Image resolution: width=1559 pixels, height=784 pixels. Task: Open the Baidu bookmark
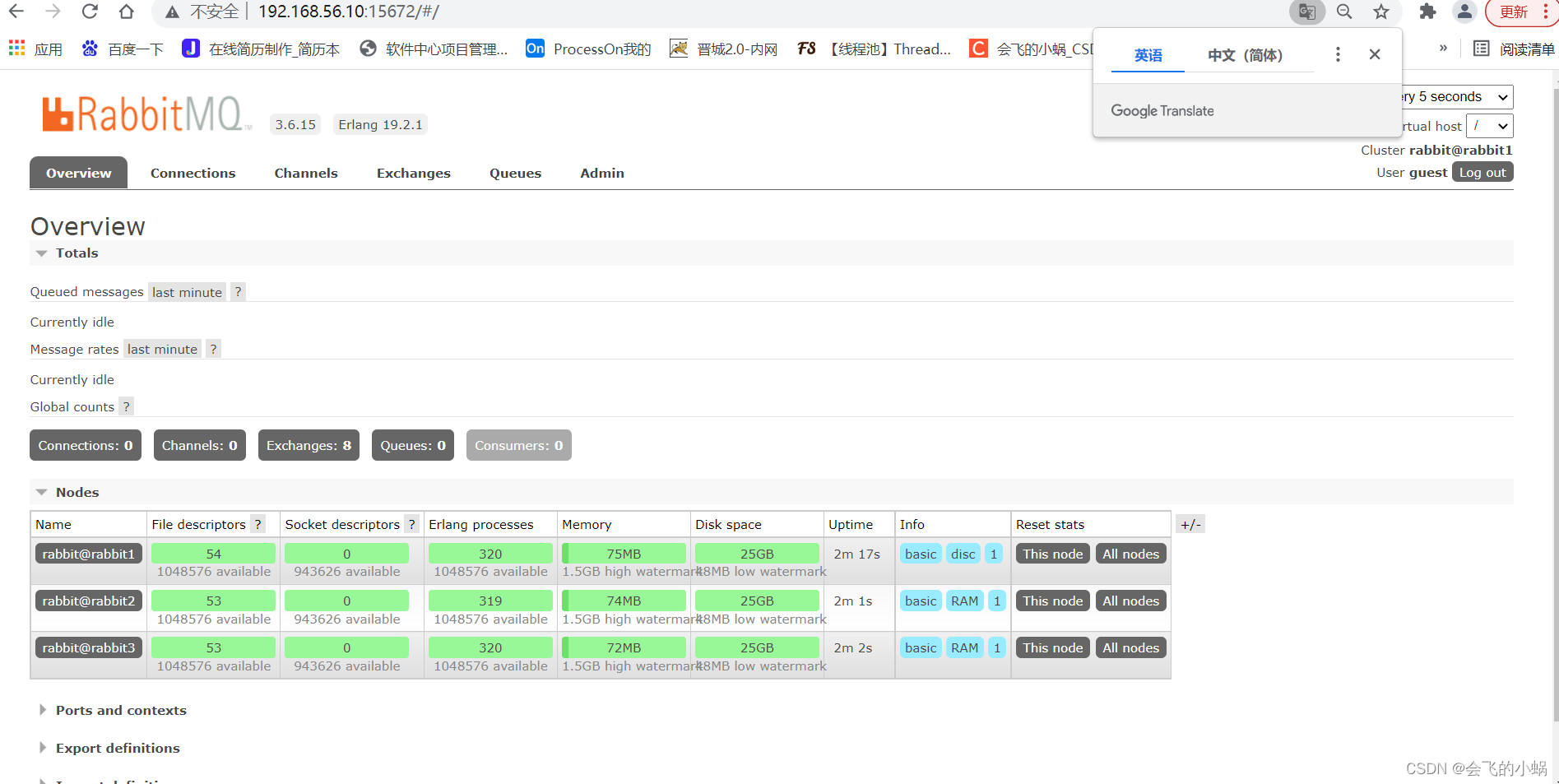[x=123, y=49]
